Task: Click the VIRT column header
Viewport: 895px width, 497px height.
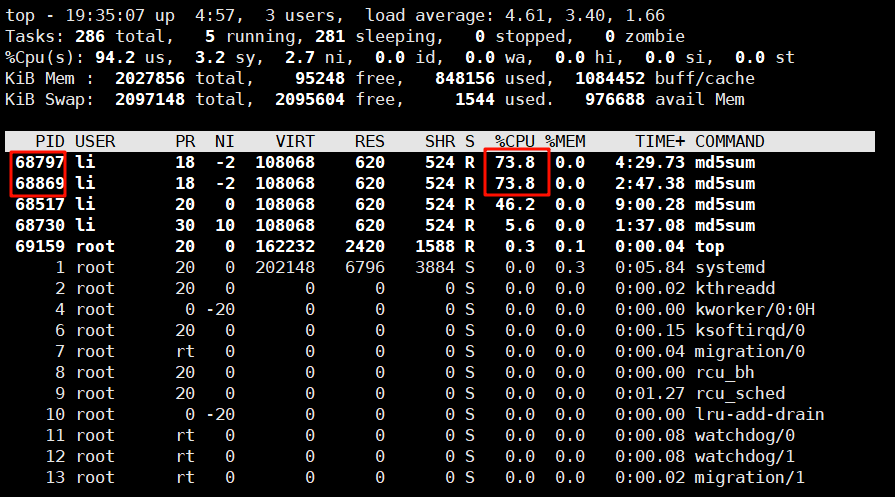Action: point(295,142)
